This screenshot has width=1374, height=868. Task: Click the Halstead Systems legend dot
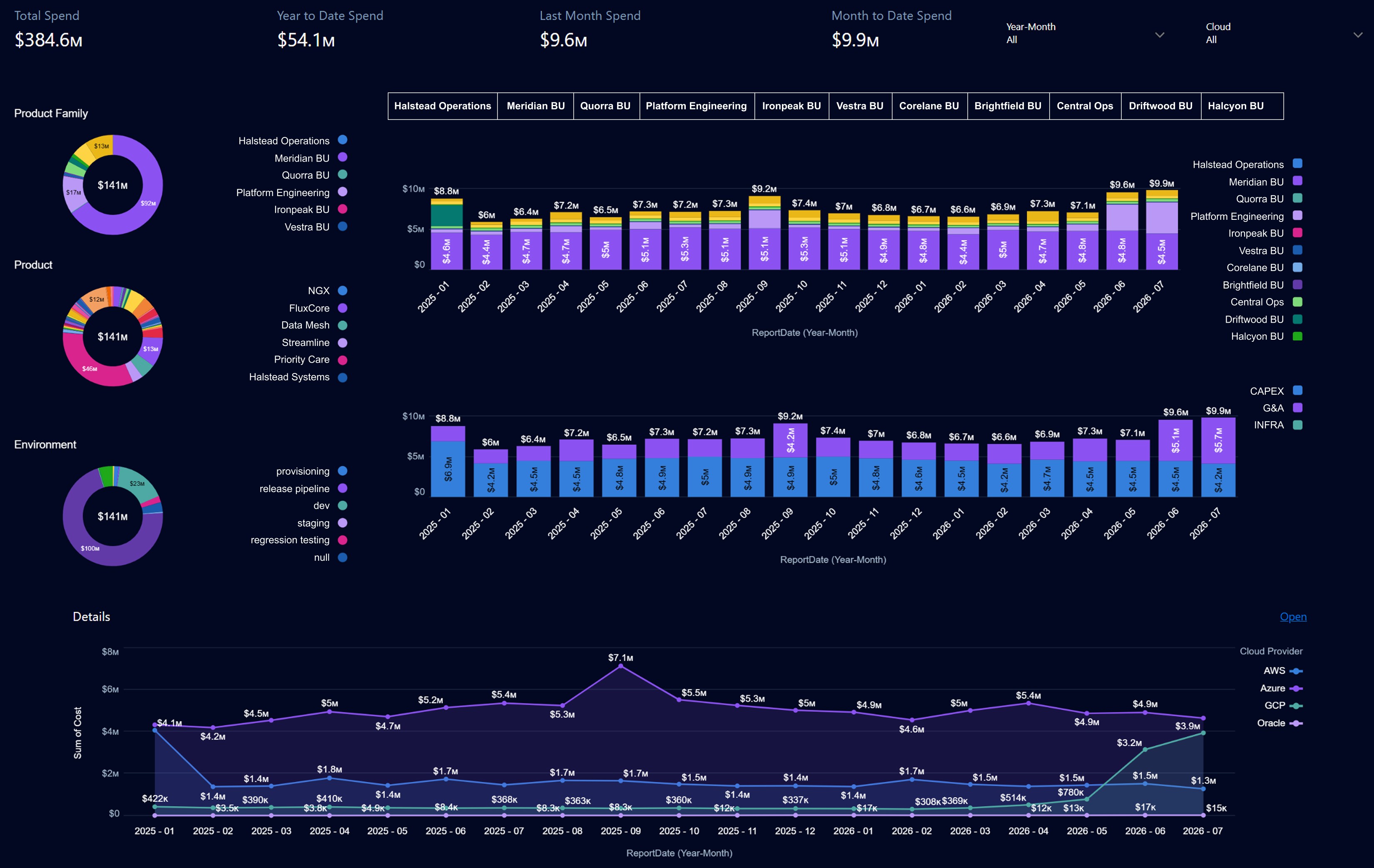[x=342, y=377]
